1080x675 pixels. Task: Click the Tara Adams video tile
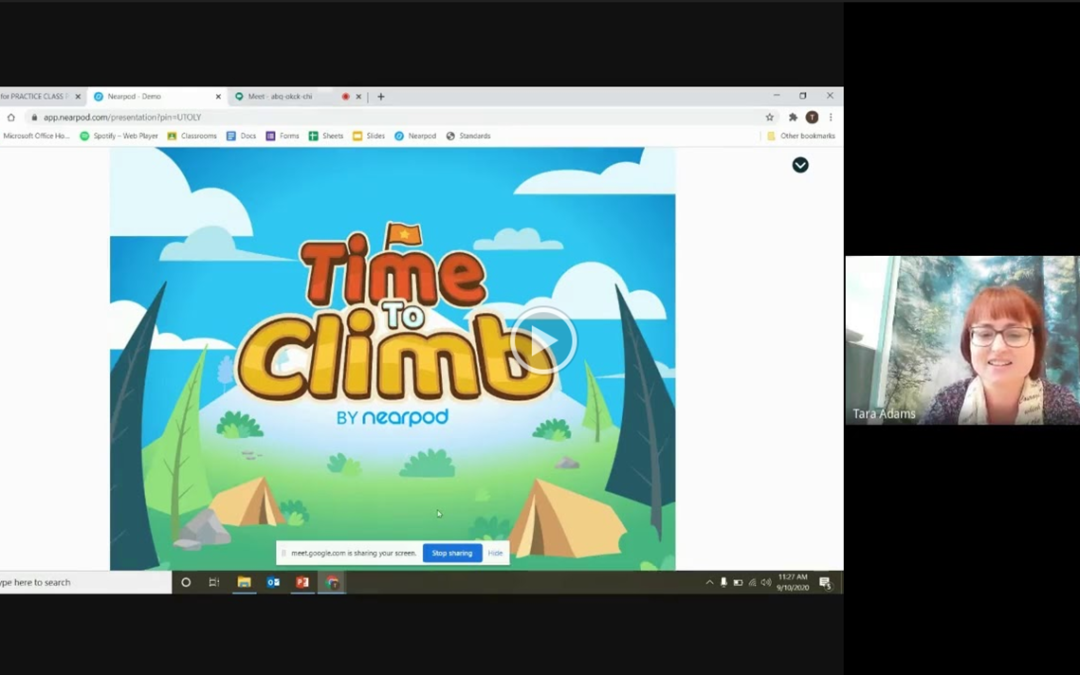pos(962,340)
